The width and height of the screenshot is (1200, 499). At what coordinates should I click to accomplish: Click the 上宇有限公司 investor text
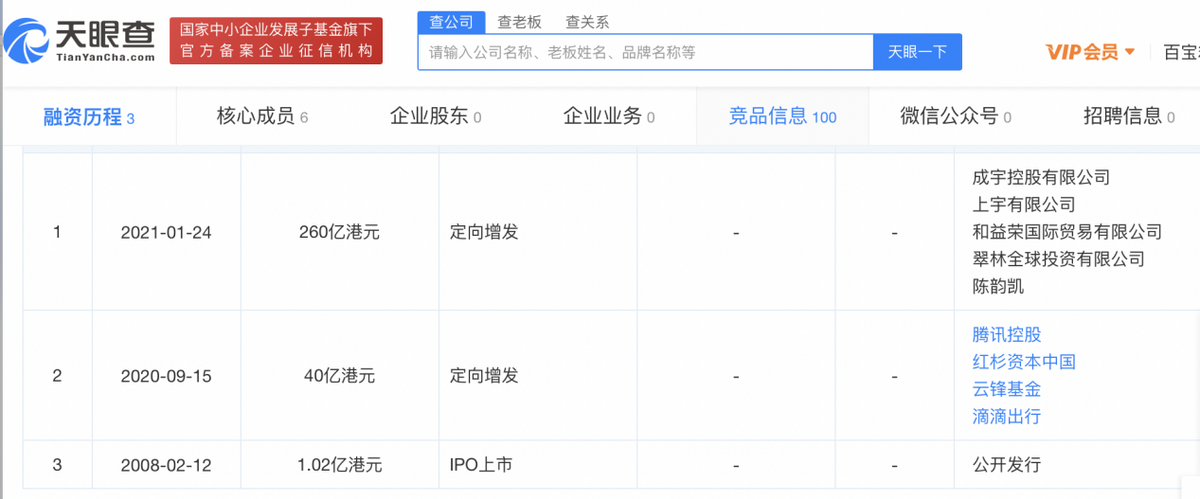click(x=1023, y=205)
